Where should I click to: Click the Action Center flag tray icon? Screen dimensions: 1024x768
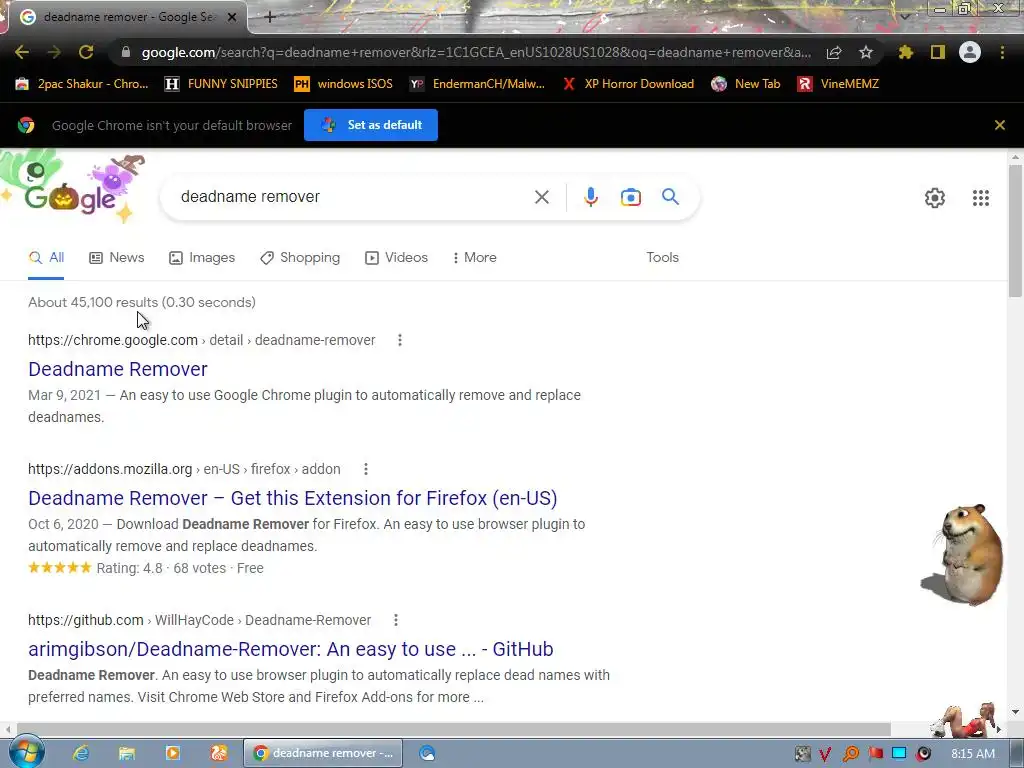[x=875, y=754]
